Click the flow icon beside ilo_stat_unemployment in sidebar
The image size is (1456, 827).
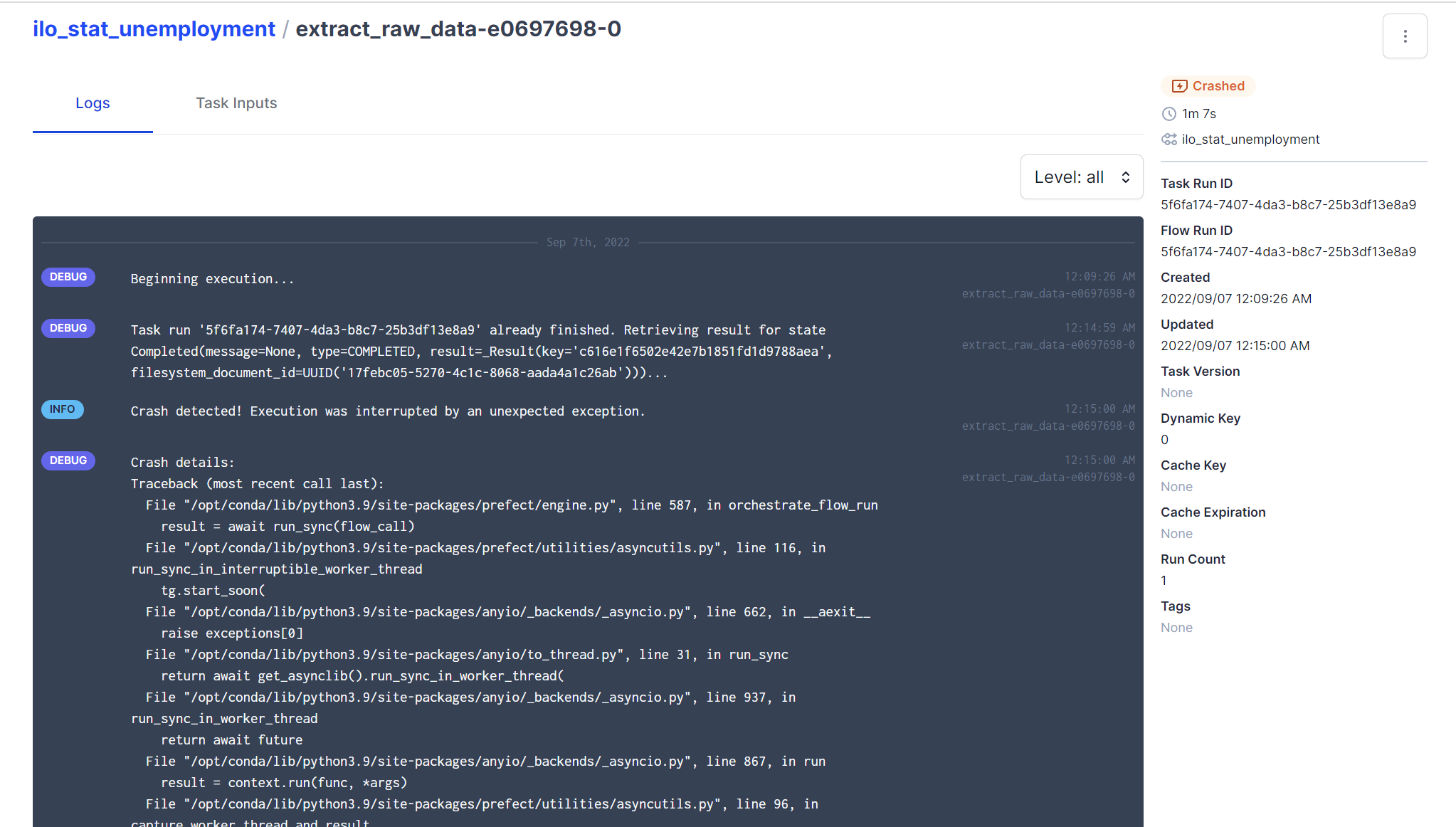coord(1169,139)
